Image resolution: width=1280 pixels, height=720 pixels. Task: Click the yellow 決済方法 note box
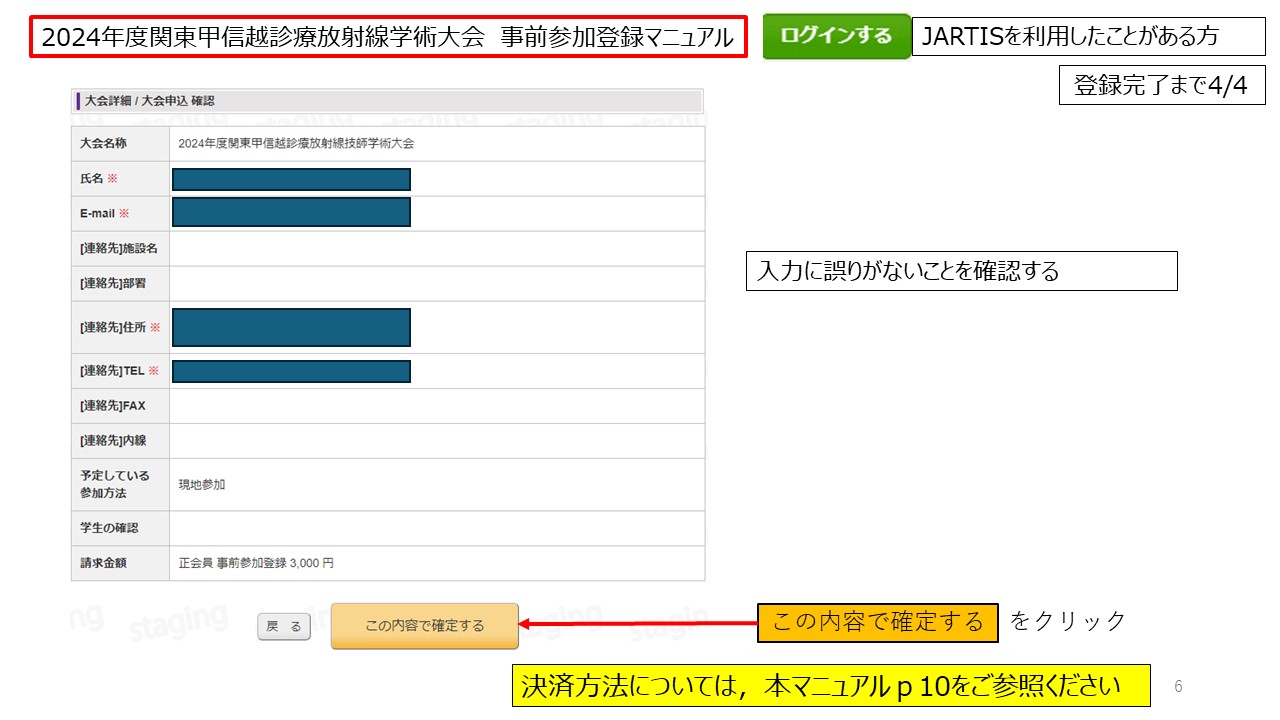pos(830,686)
